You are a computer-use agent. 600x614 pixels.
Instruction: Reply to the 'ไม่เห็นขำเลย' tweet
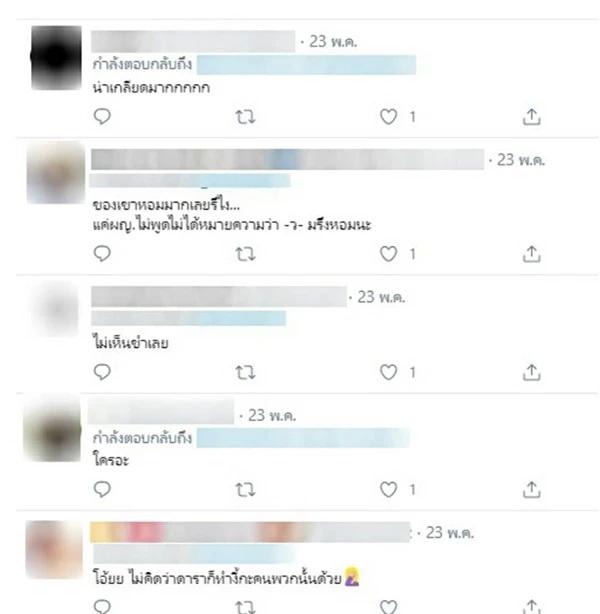[x=102, y=372]
